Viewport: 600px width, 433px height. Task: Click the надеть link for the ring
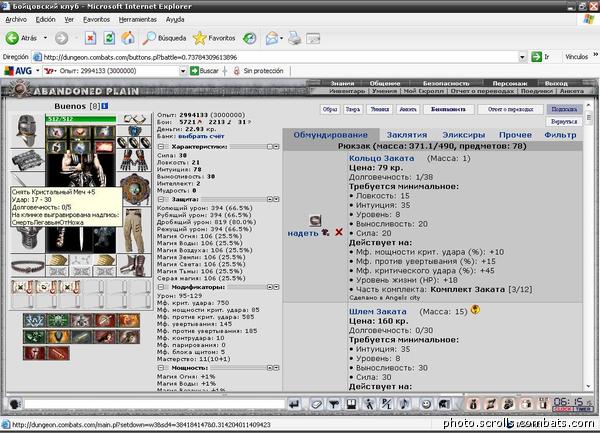click(303, 233)
